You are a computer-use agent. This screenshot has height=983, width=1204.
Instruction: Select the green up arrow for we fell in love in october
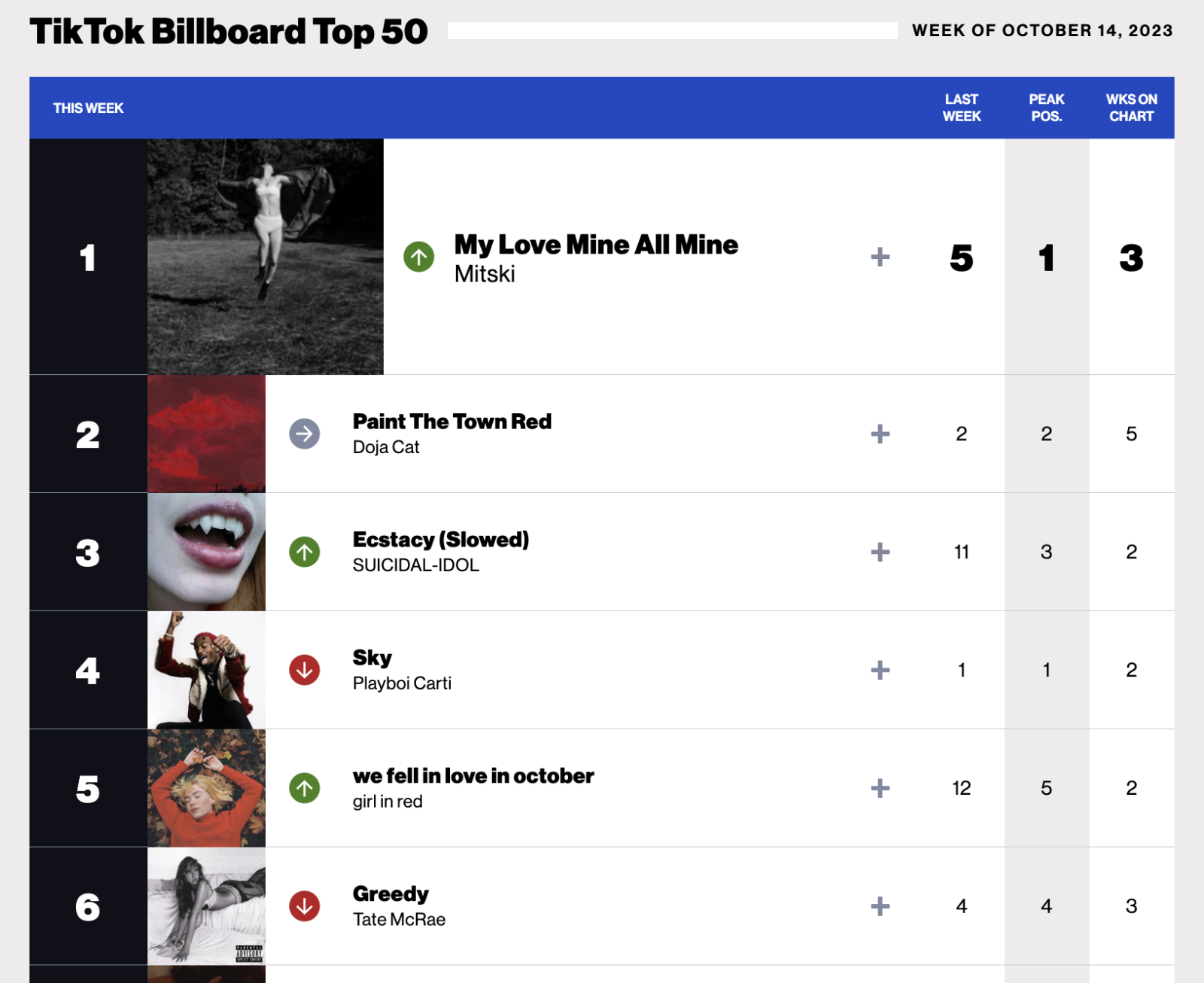[304, 787]
